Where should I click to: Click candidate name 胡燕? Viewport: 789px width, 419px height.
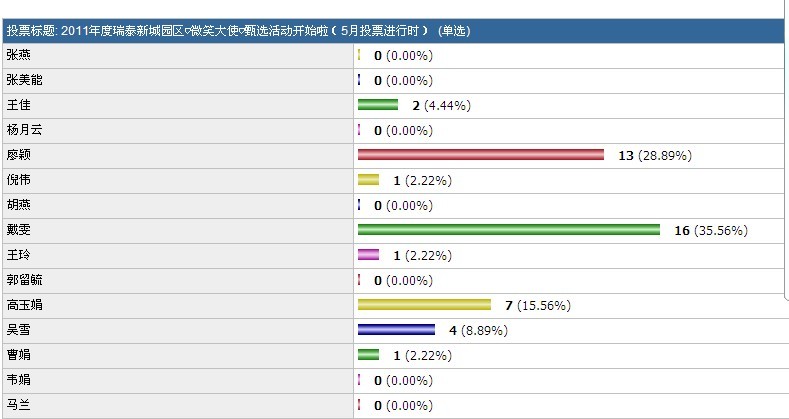18,205
